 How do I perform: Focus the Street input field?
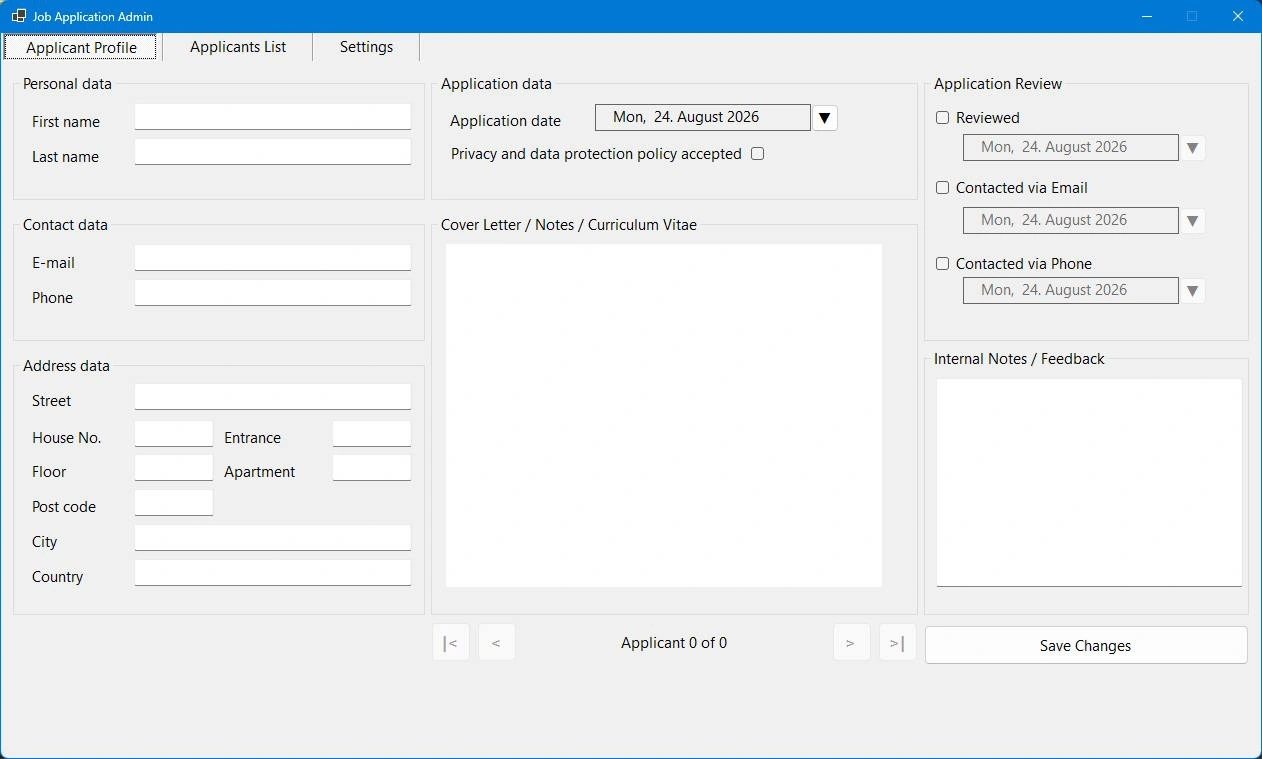273,397
